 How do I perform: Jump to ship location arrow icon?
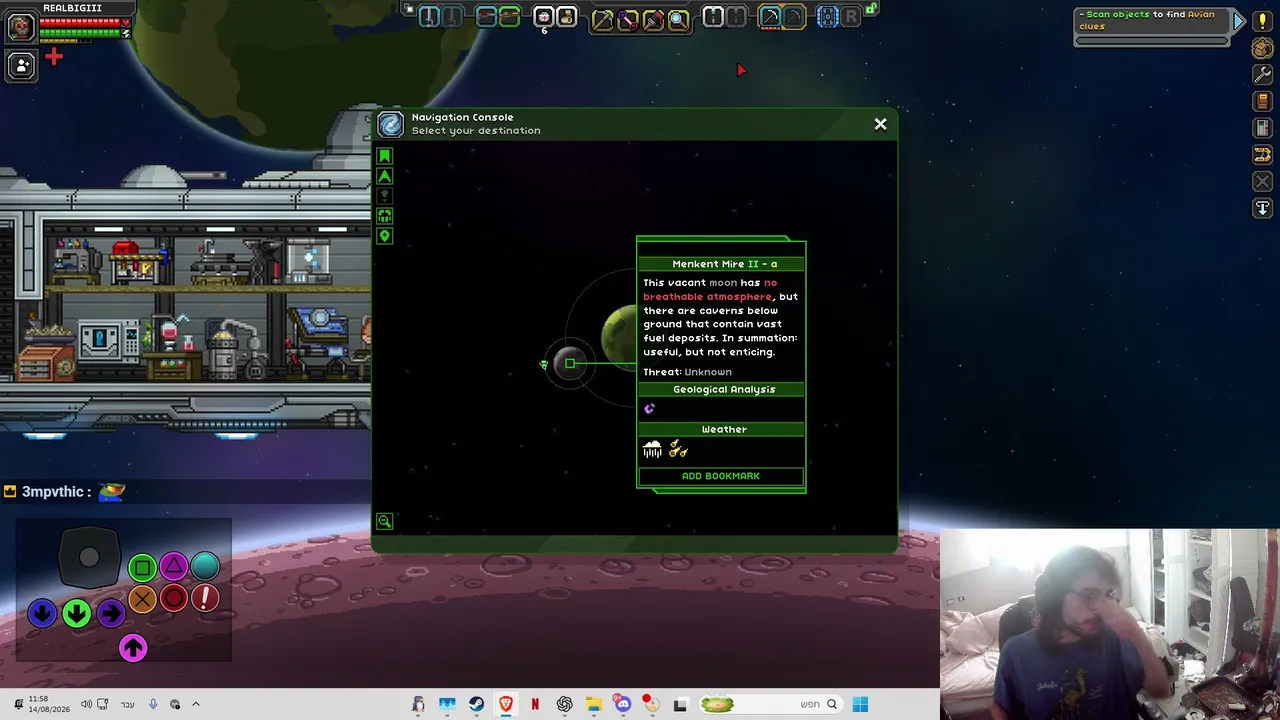pyautogui.click(x=384, y=176)
